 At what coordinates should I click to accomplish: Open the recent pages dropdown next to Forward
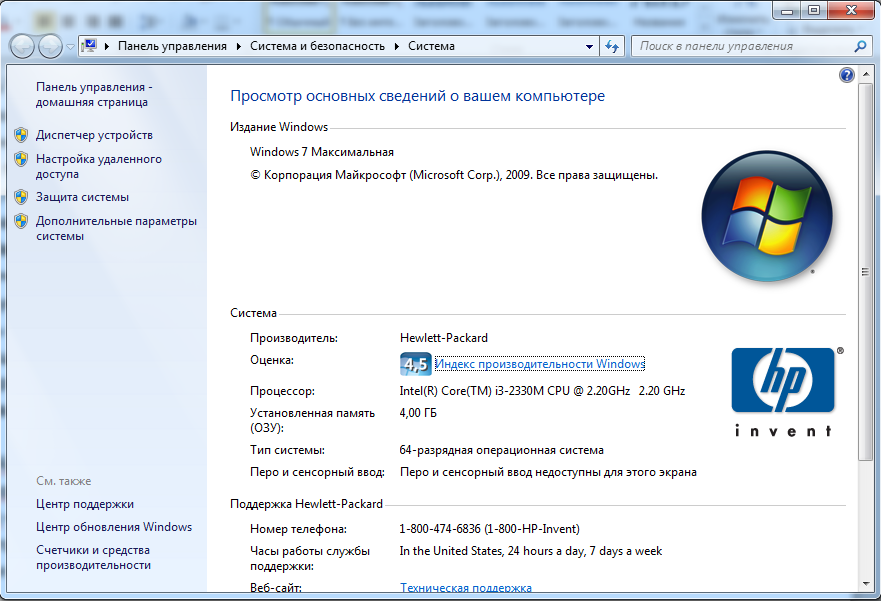tap(70, 46)
